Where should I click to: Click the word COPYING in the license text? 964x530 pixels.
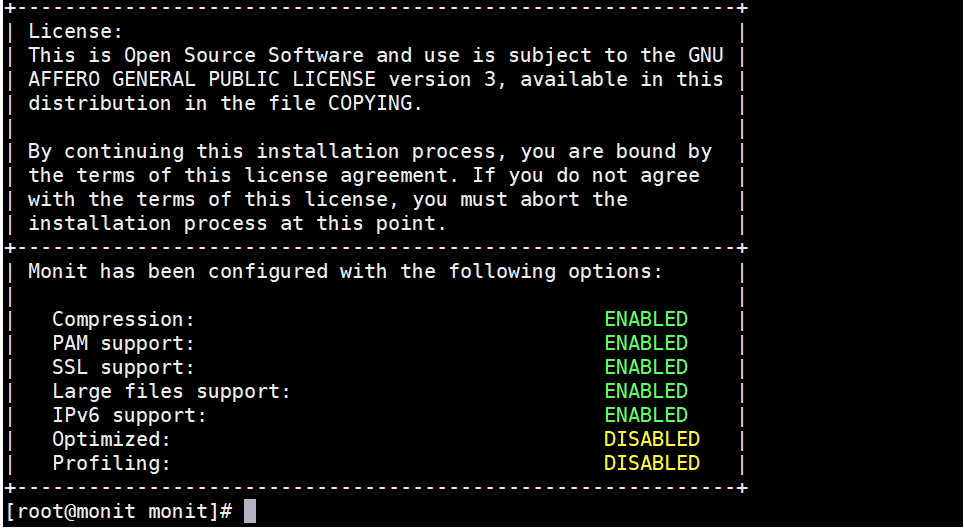[375, 103]
